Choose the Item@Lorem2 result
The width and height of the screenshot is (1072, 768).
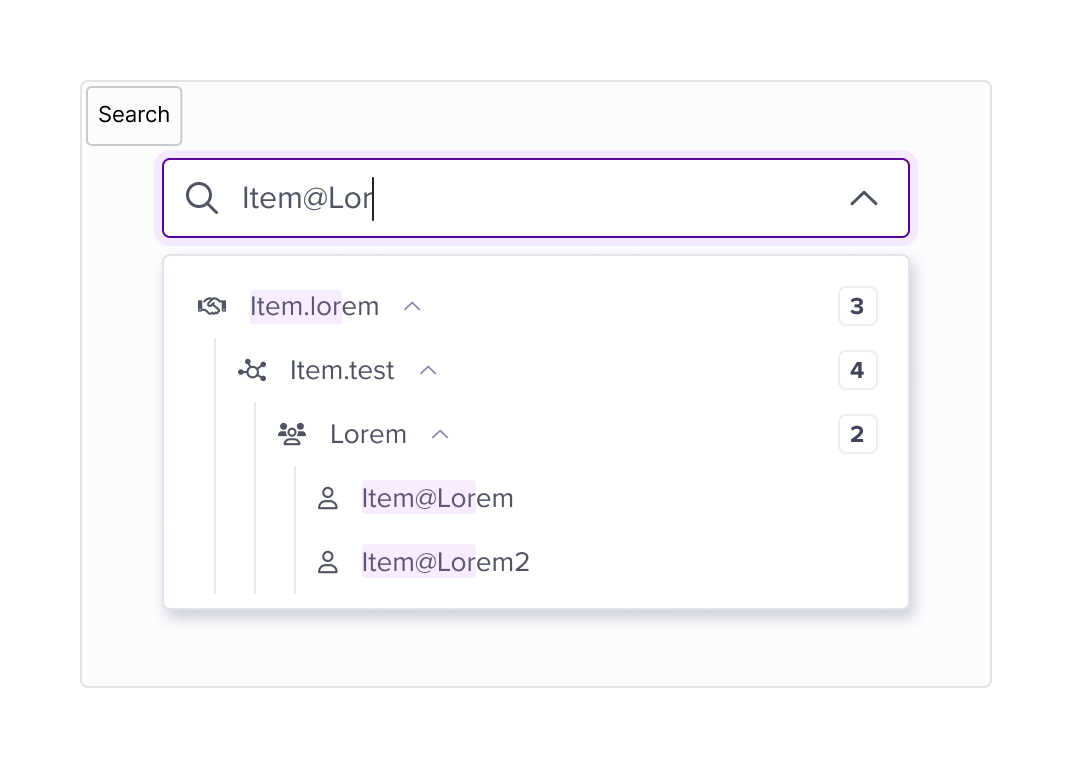(446, 562)
